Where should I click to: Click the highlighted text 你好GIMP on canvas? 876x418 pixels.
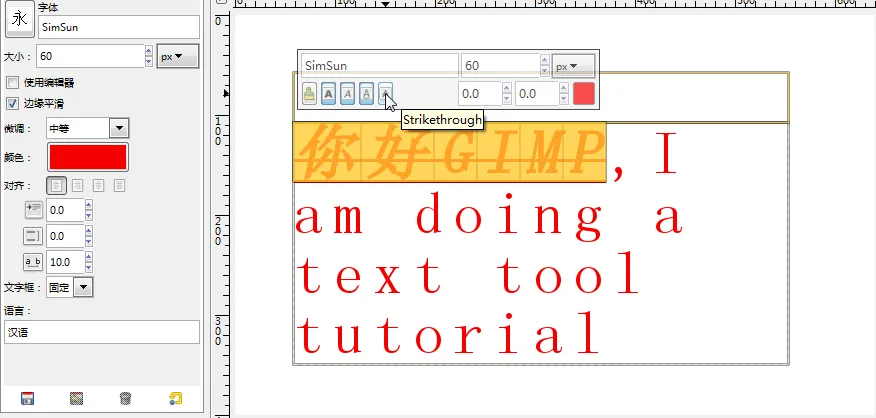coord(450,152)
